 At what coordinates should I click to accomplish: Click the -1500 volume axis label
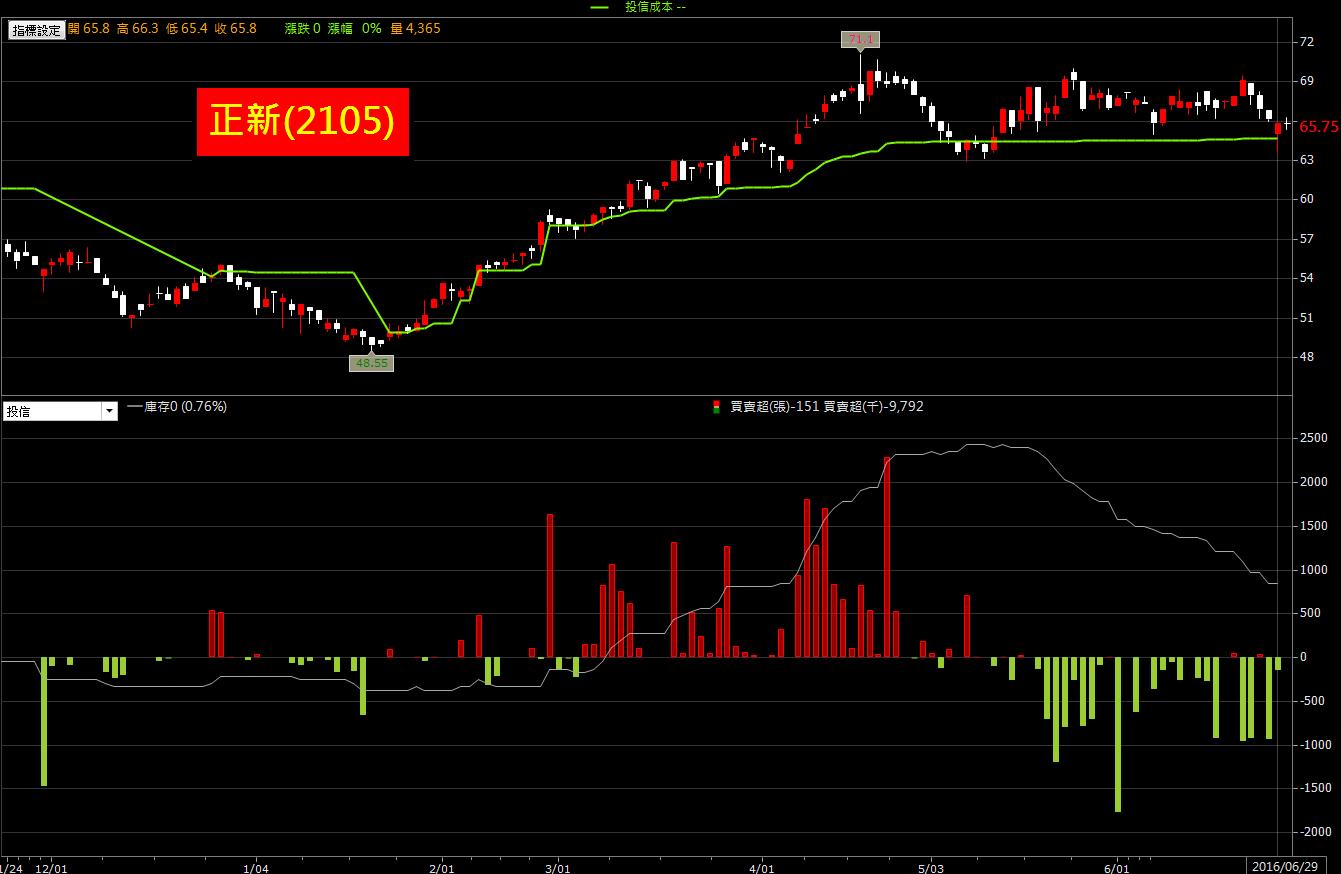pyautogui.click(x=1314, y=788)
